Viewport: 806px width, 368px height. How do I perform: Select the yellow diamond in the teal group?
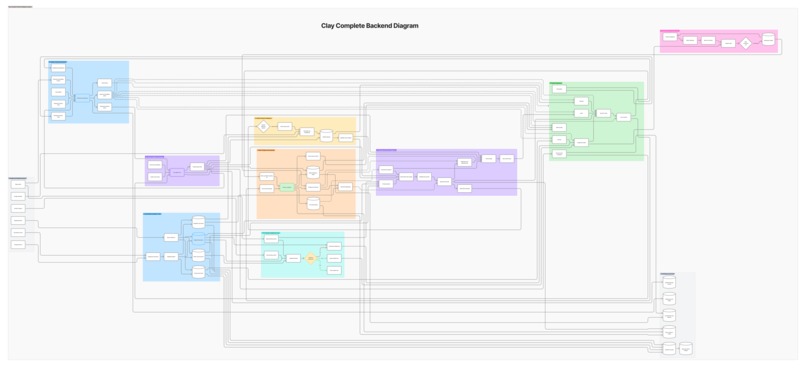coord(310,258)
